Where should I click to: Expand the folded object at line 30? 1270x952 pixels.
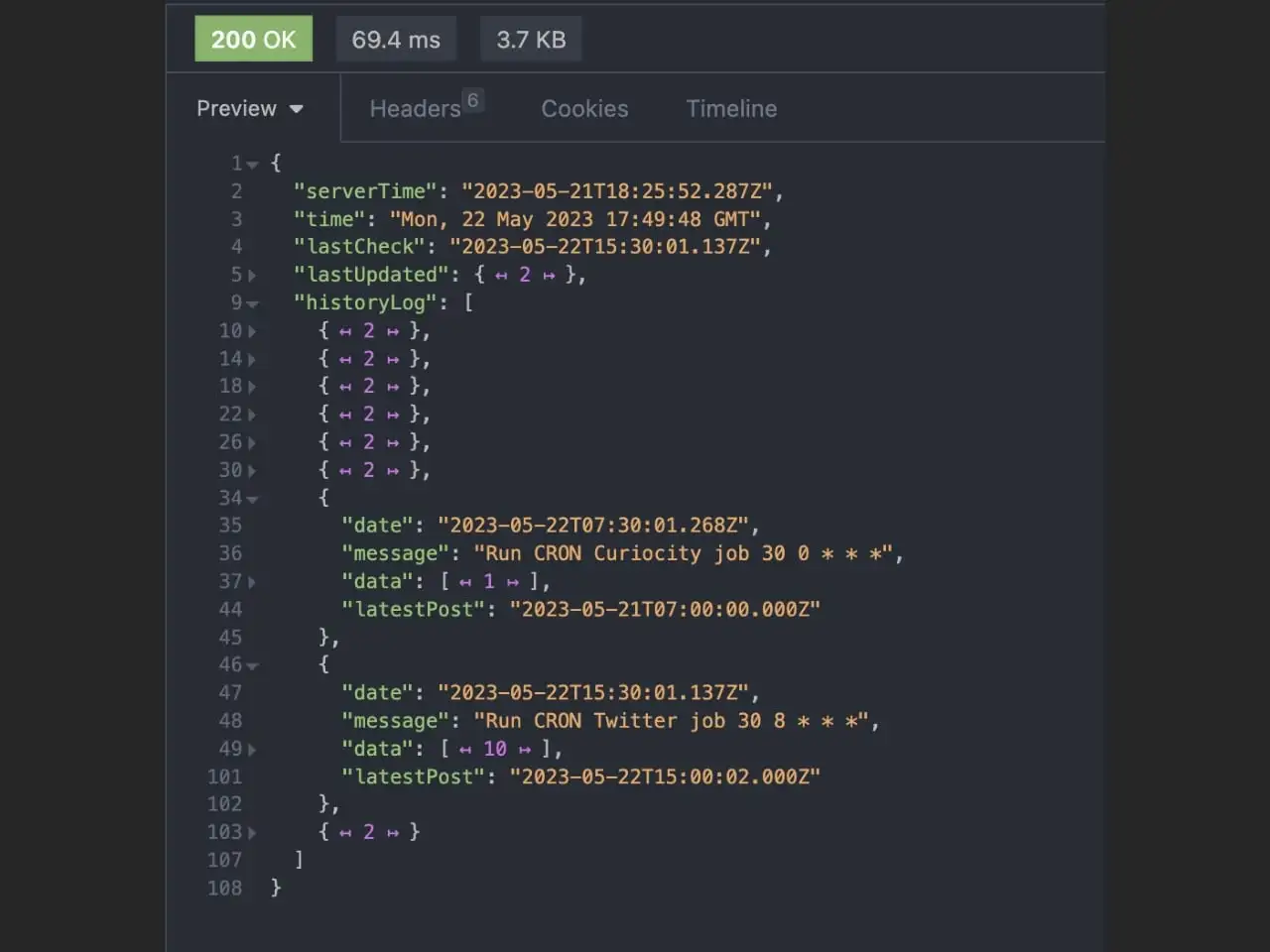252,471
